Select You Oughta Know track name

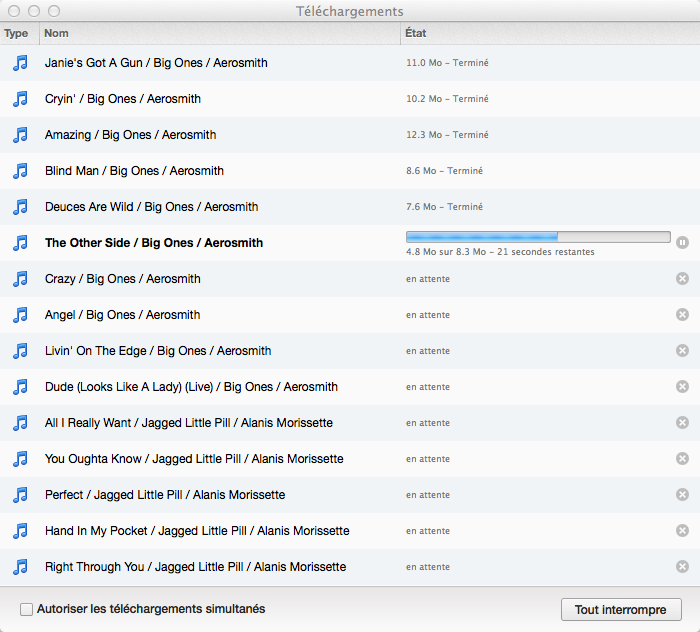[194, 459]
